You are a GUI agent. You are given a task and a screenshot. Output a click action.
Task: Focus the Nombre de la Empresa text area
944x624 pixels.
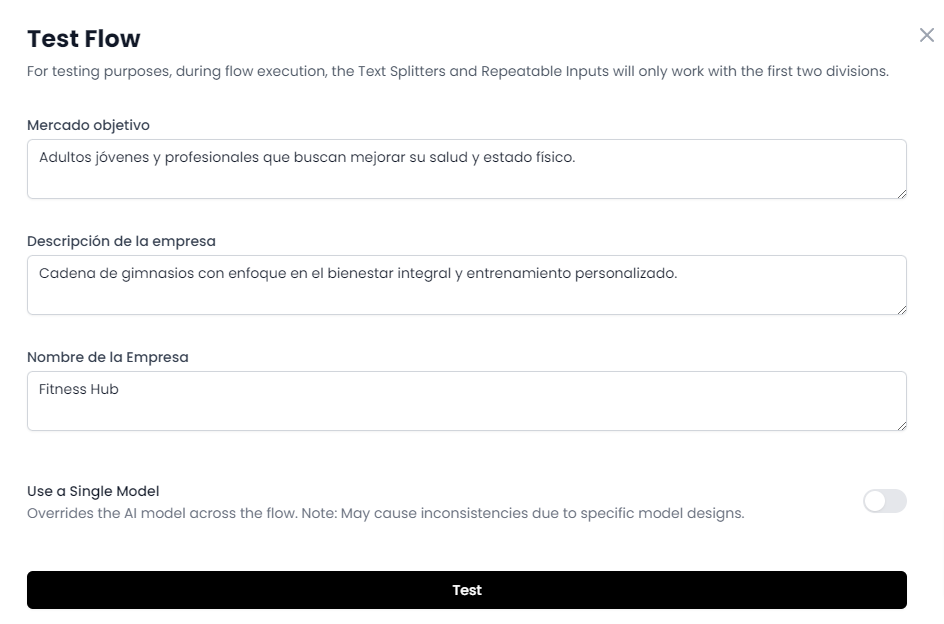pos(466,412)
